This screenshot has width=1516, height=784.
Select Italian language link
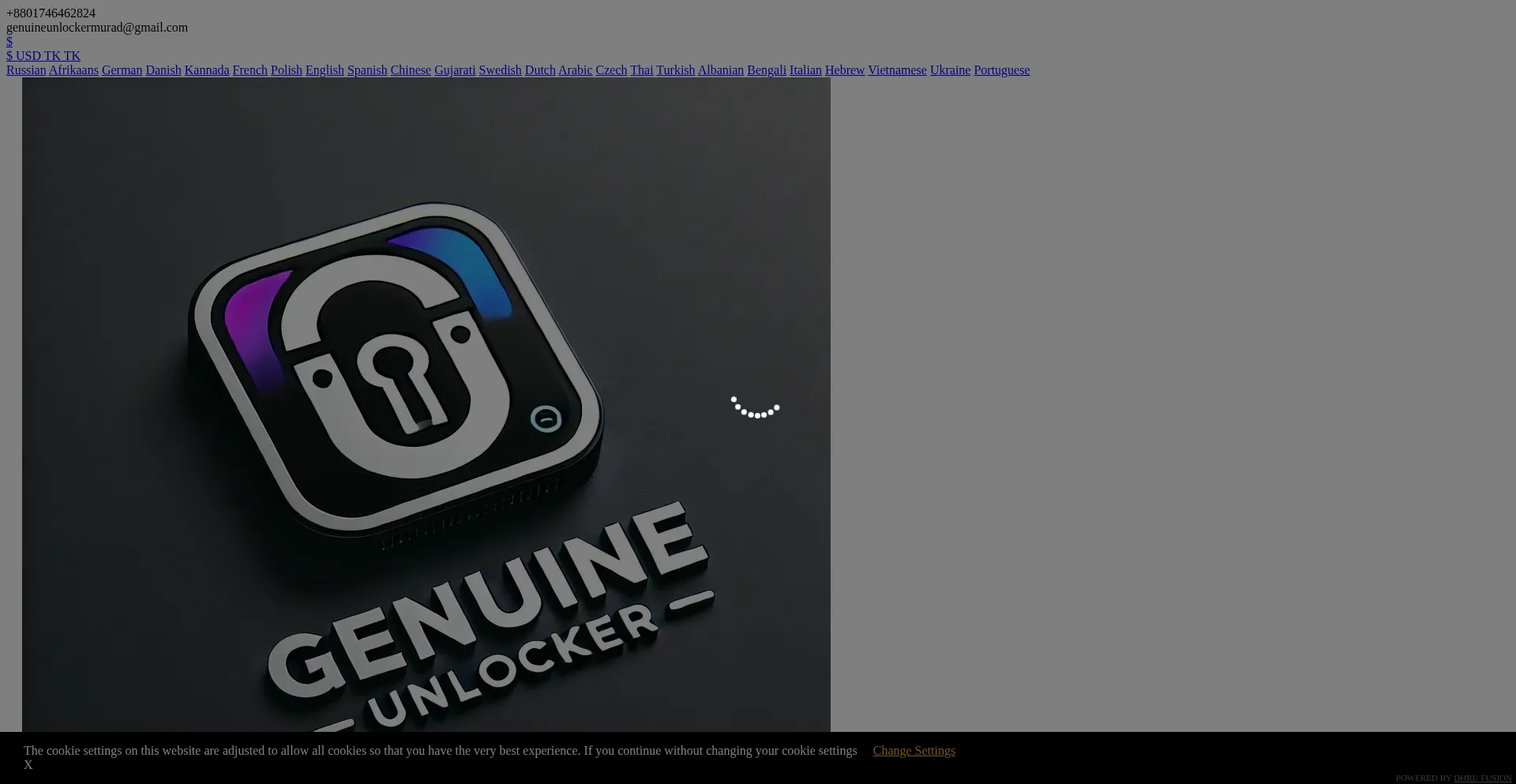805,70
